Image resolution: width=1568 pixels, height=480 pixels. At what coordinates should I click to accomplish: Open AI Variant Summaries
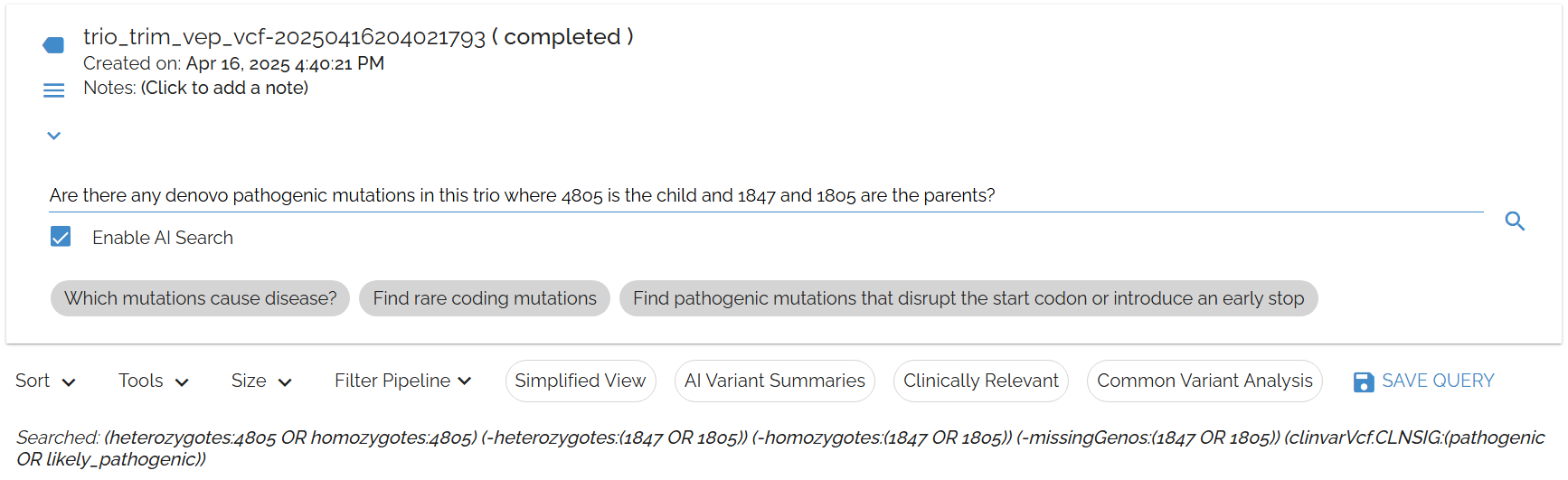click(774, 381)
